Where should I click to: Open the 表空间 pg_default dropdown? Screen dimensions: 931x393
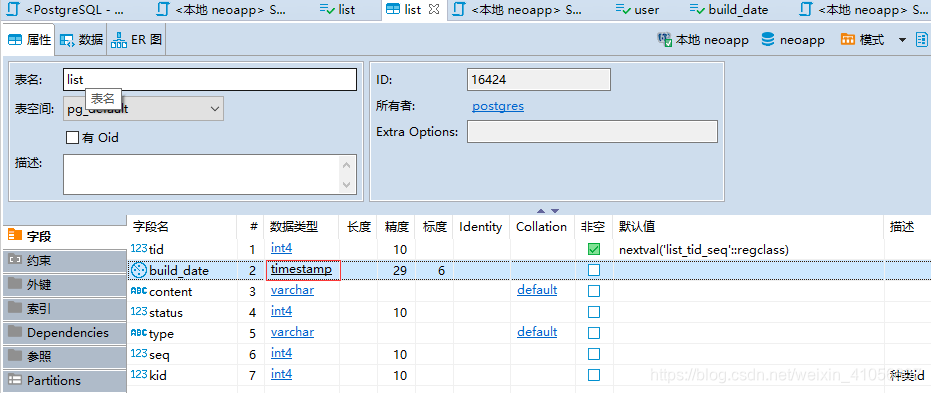pyautogui.click(x=143, y=109)
